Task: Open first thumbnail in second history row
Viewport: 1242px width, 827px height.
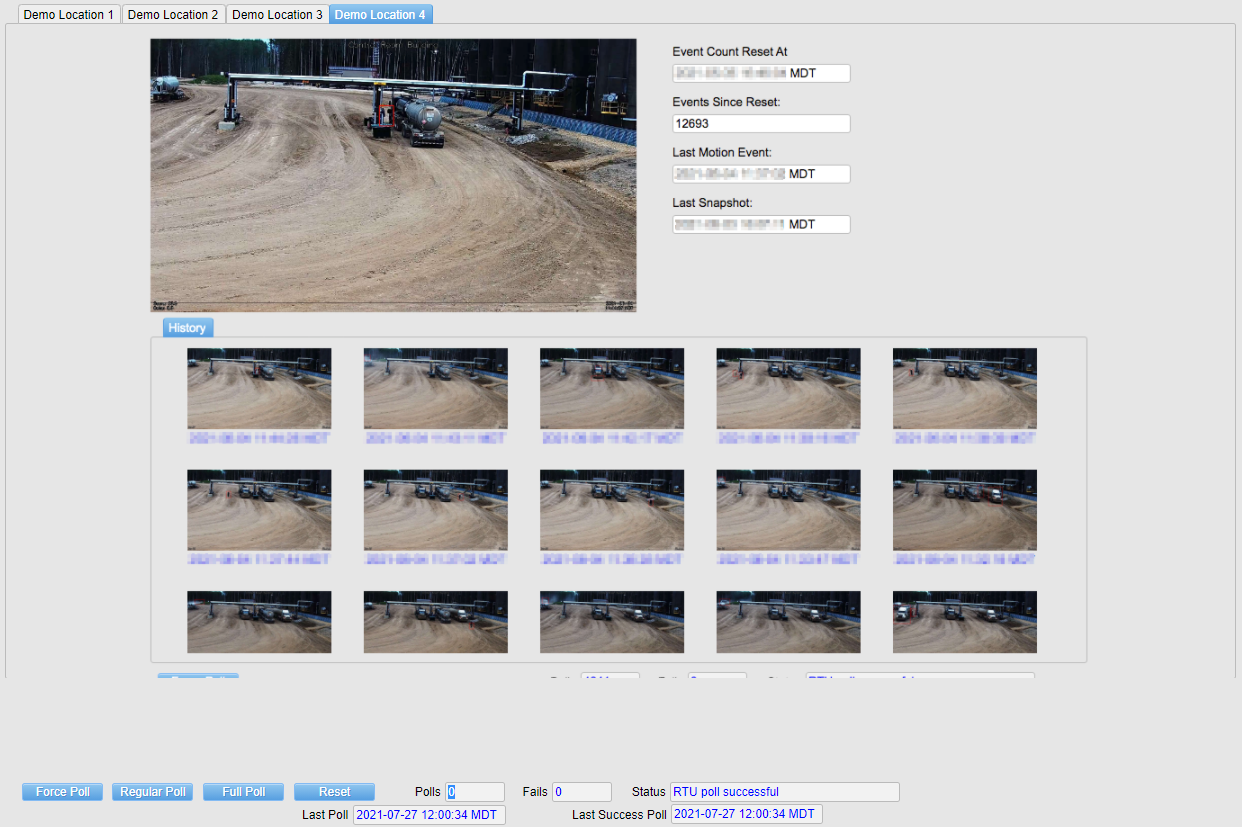Action: tap(259, 510)
